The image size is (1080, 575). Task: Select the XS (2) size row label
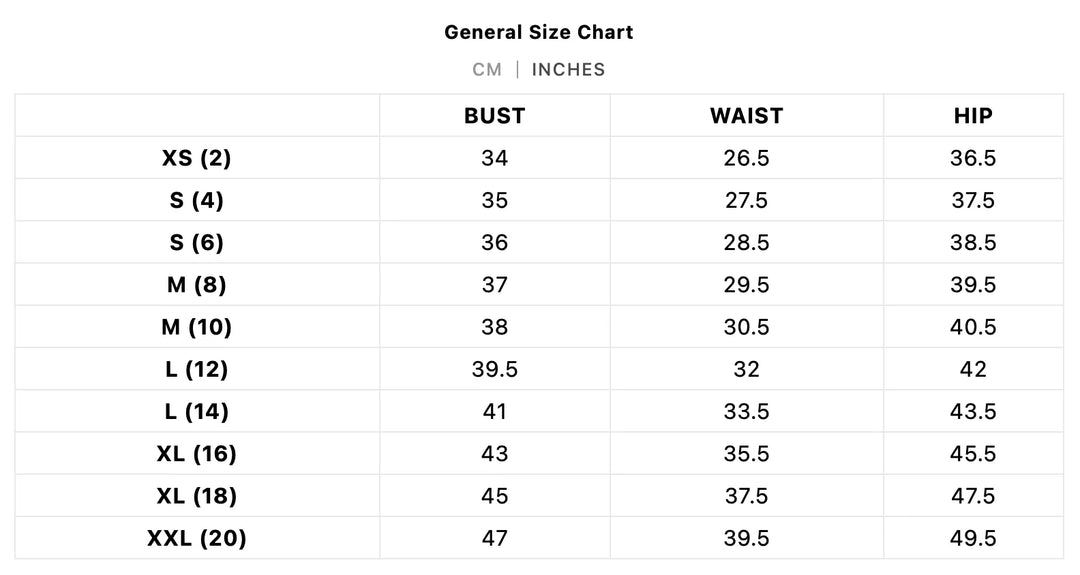click(x=196, y=158)
